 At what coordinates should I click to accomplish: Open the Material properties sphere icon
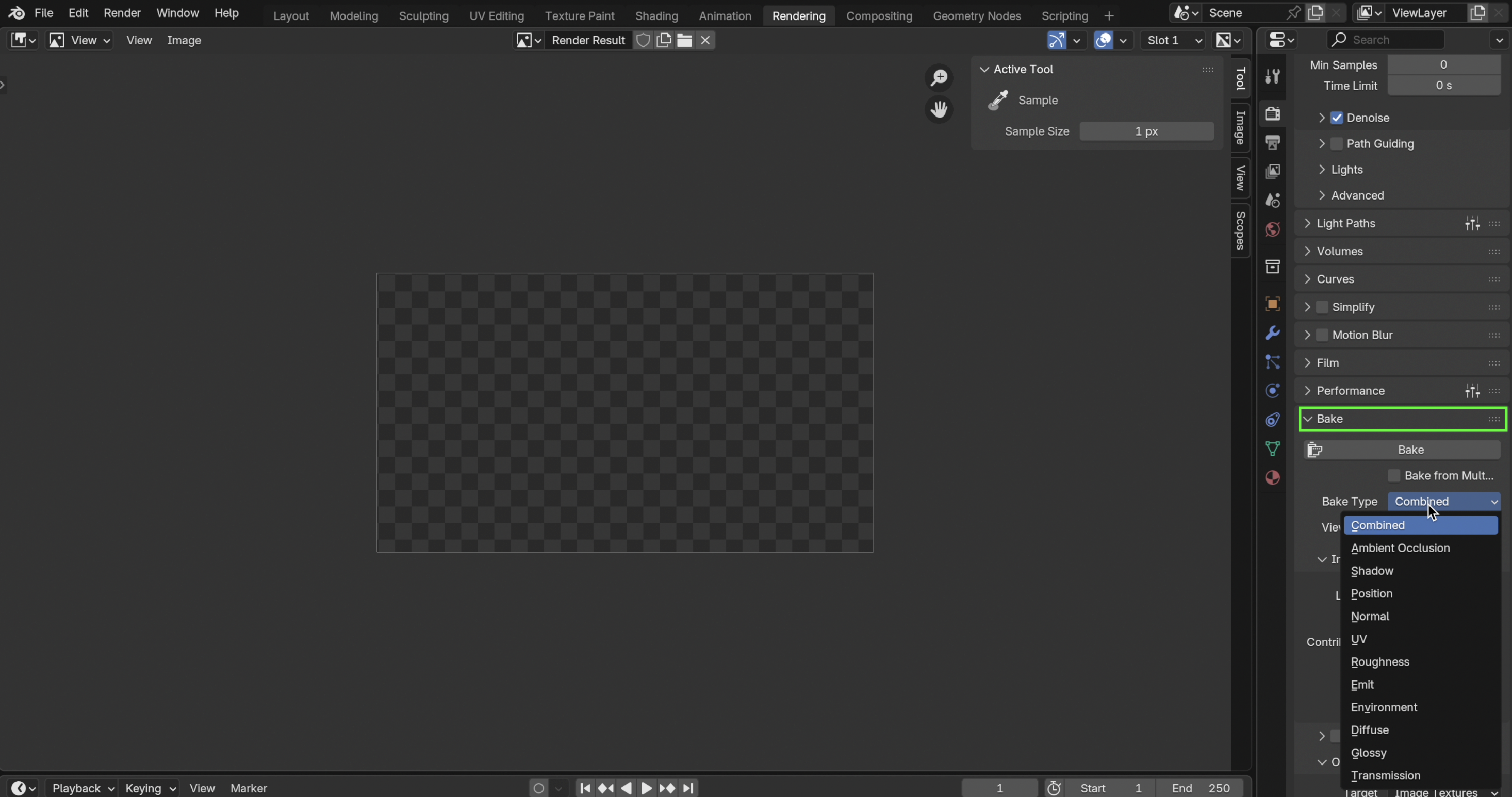click(x=1272, y=478)
